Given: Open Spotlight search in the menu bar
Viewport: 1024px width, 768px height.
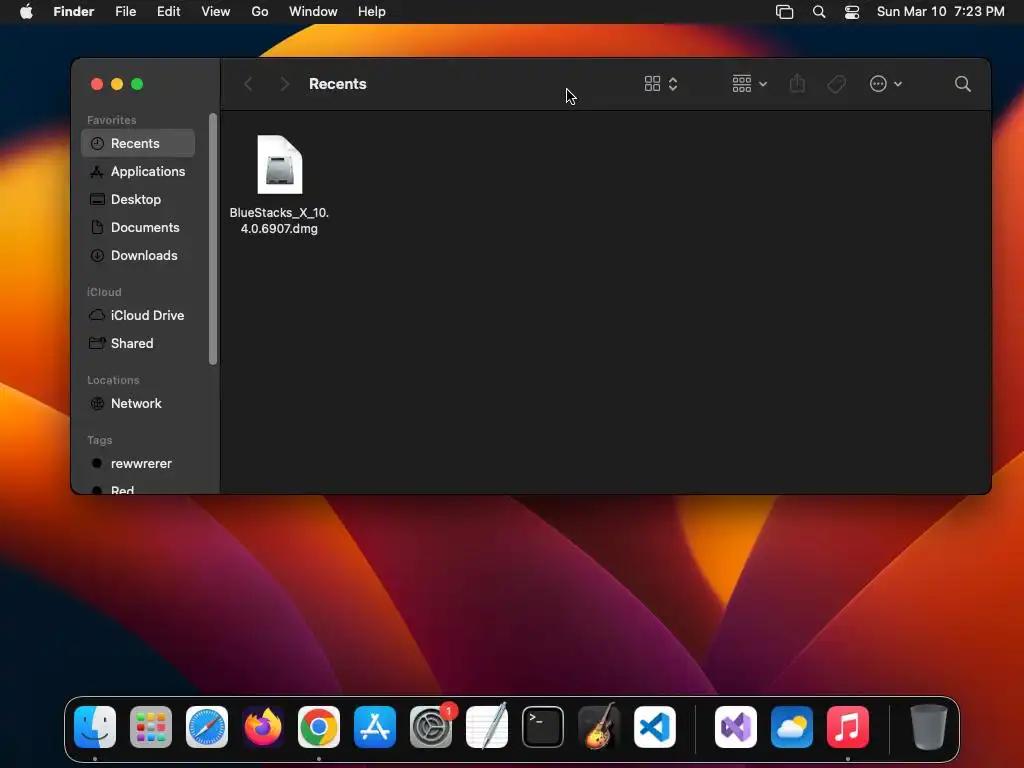Looking at the screenshot, I should 819,12.
